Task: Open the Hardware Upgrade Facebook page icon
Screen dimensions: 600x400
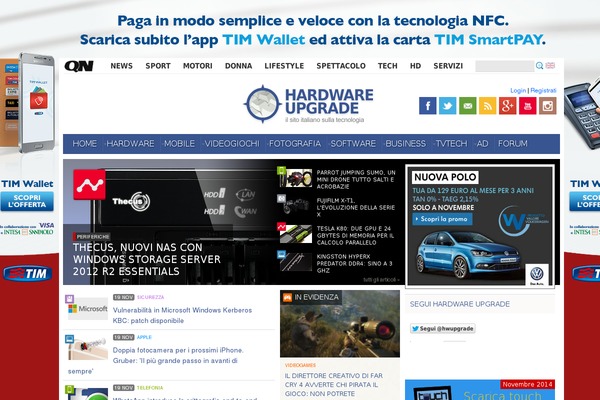Action: click(x=427, y=106)
